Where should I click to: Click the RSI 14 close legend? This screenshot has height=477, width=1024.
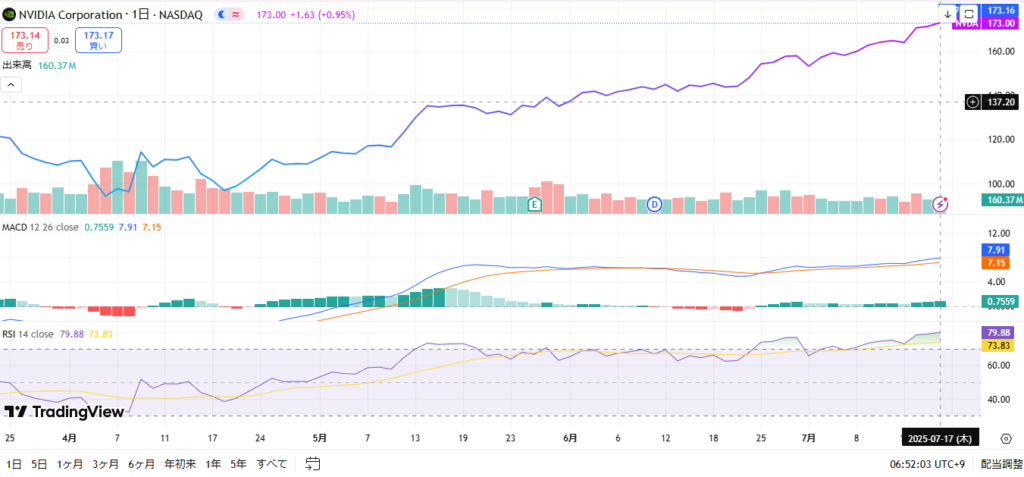click(x=28, y=334)
